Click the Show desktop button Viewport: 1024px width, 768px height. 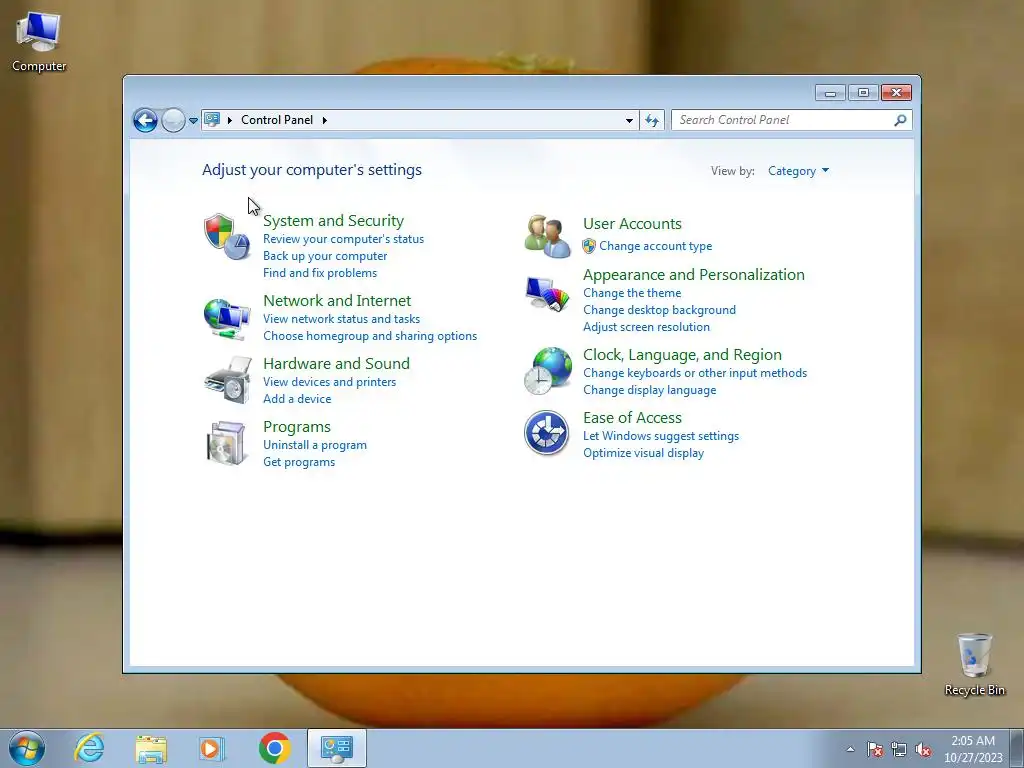tap(1017, 748)
